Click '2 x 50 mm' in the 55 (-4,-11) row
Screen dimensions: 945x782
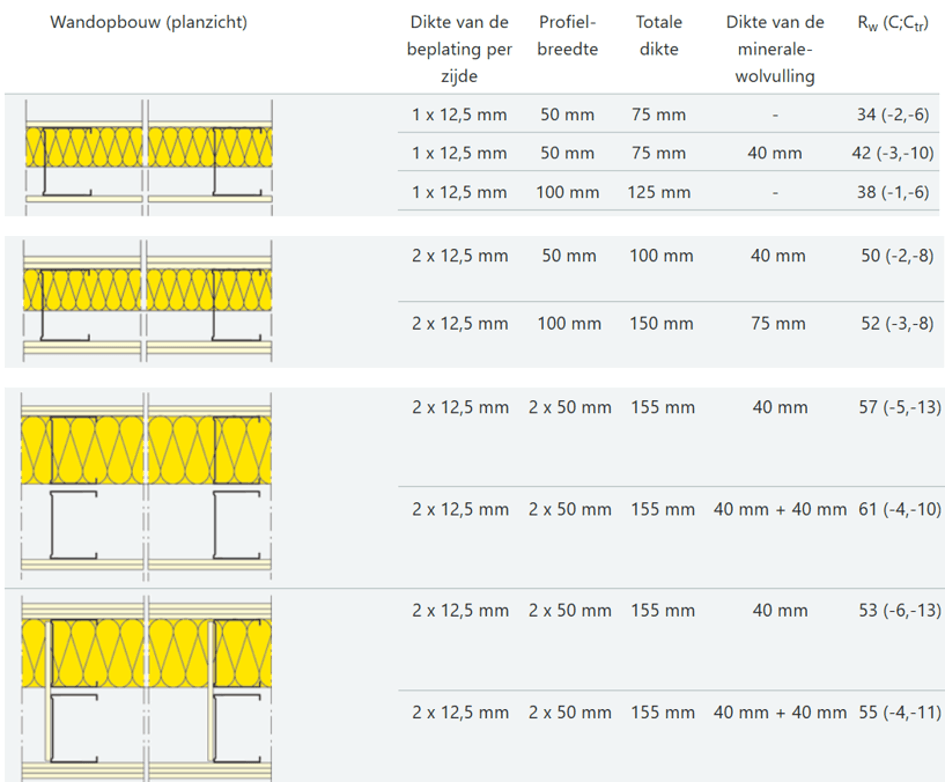(x=570, y=712)
